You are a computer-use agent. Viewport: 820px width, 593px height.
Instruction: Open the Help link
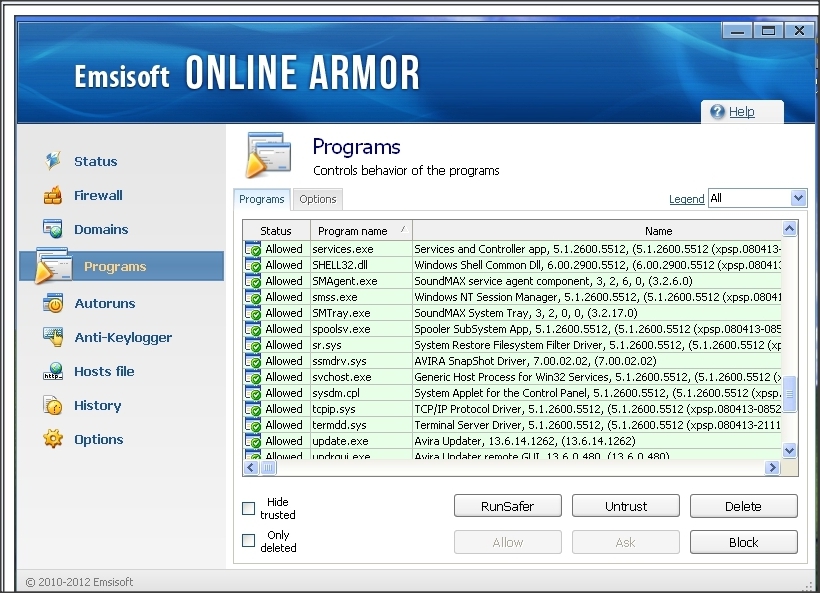click(742, 111)
